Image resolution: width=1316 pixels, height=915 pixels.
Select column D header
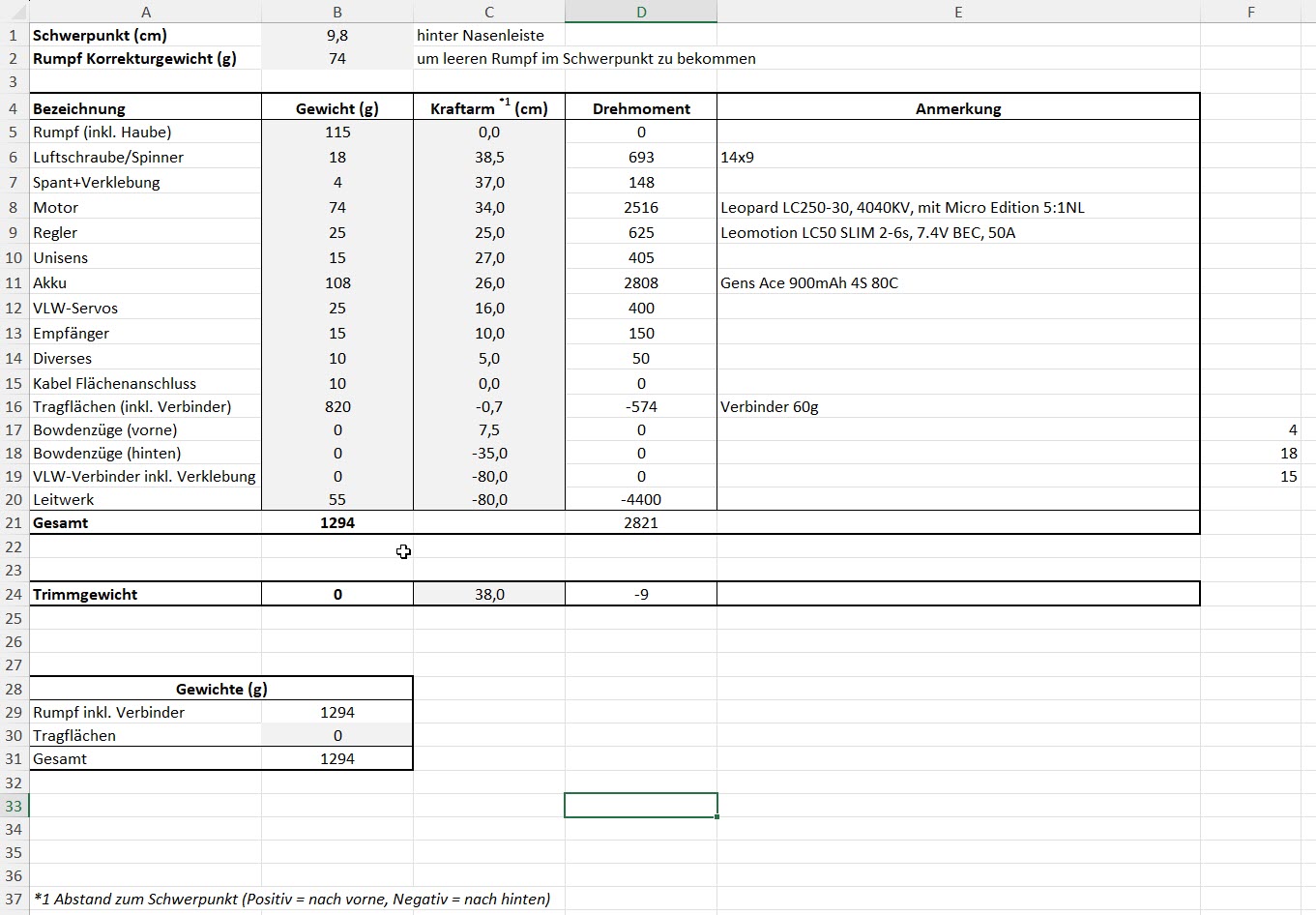tap(641, 12)
